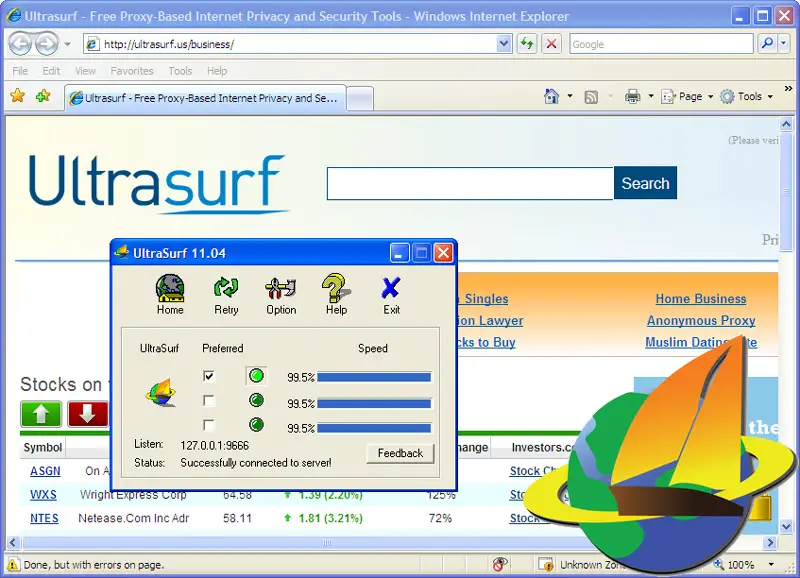Open the Edit menu
Viewport: 800px width, 578px height.
tap(51, 71)
